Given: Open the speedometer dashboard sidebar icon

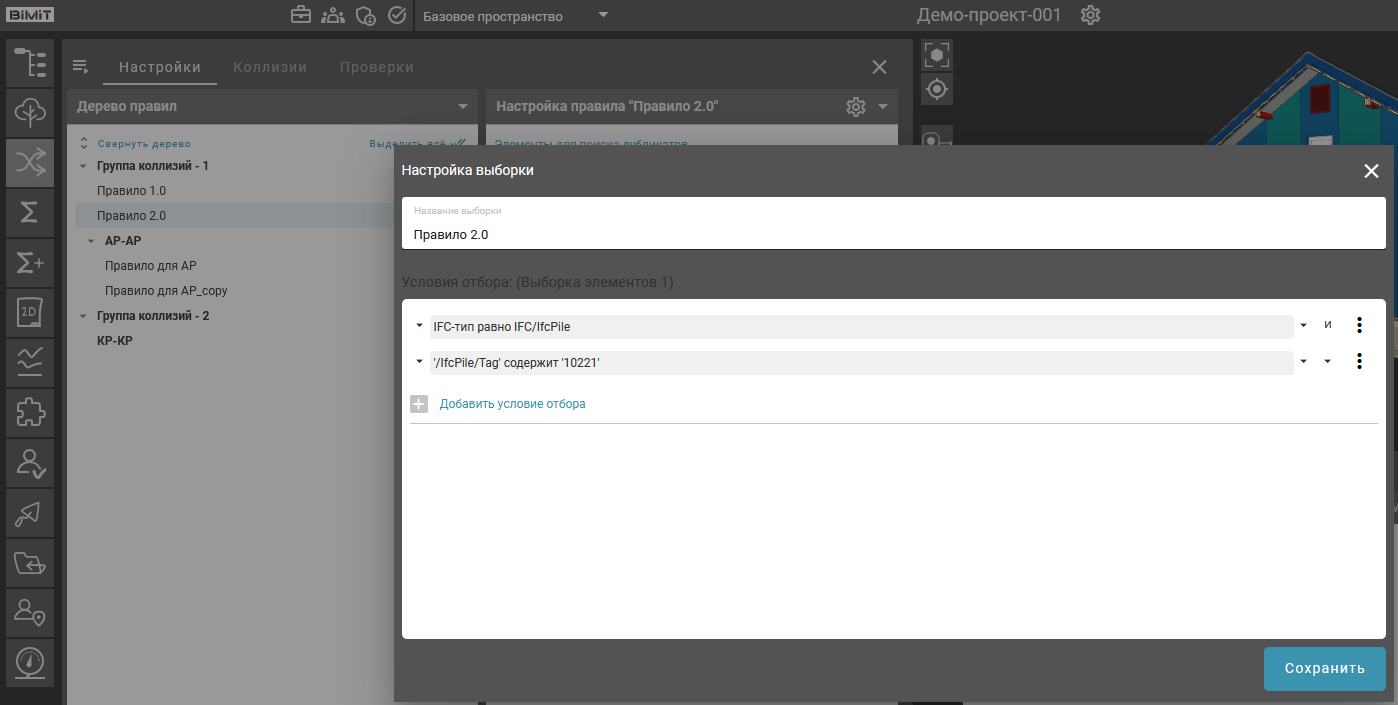Looking at the screenshot, I should (x=30, y=662).
